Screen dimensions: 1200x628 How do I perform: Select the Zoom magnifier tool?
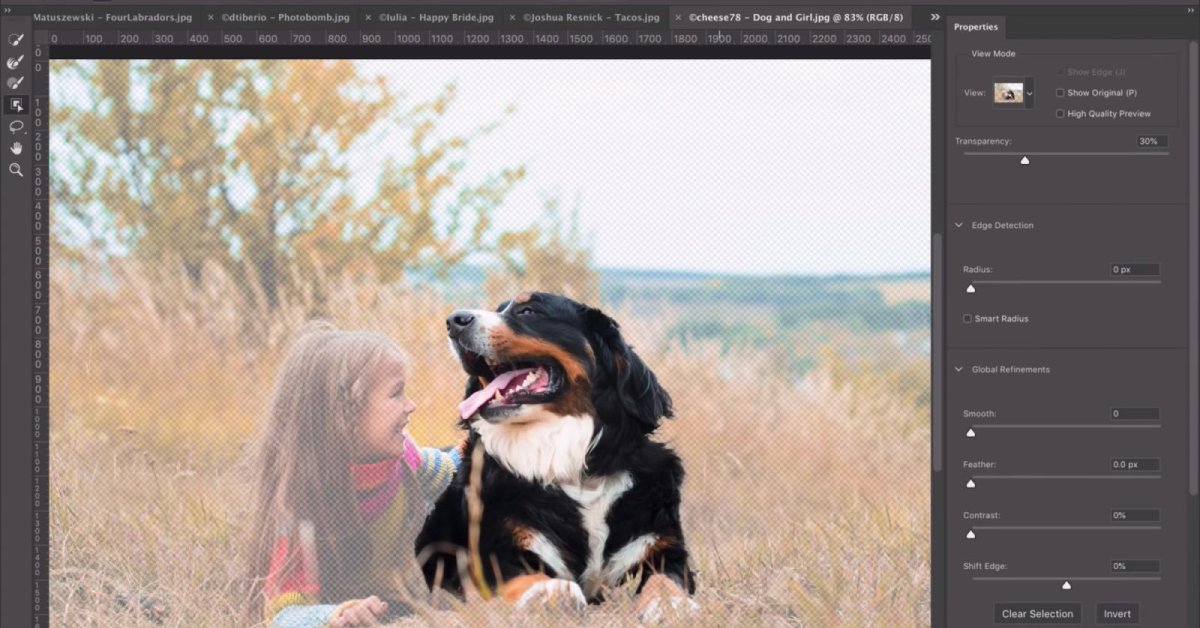coord(16,170)
